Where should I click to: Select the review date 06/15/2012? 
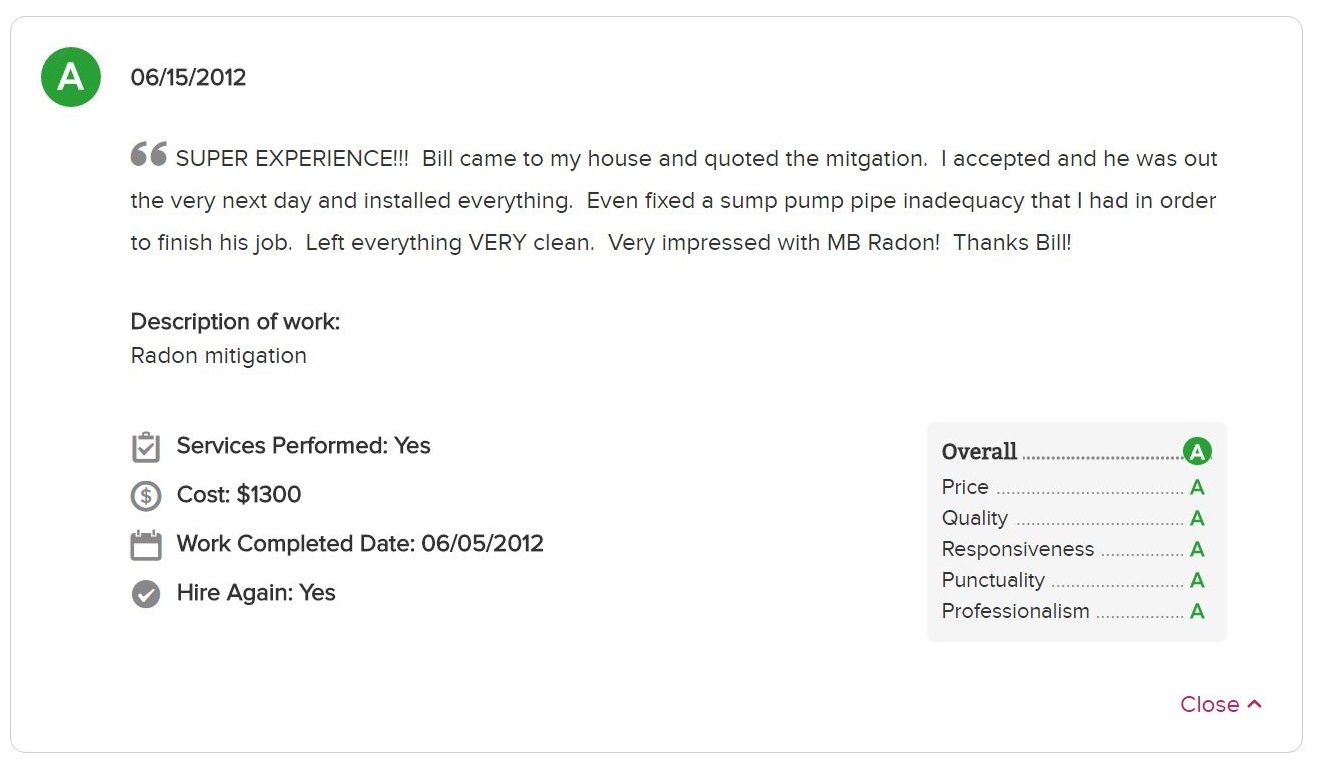coord(188,78)
